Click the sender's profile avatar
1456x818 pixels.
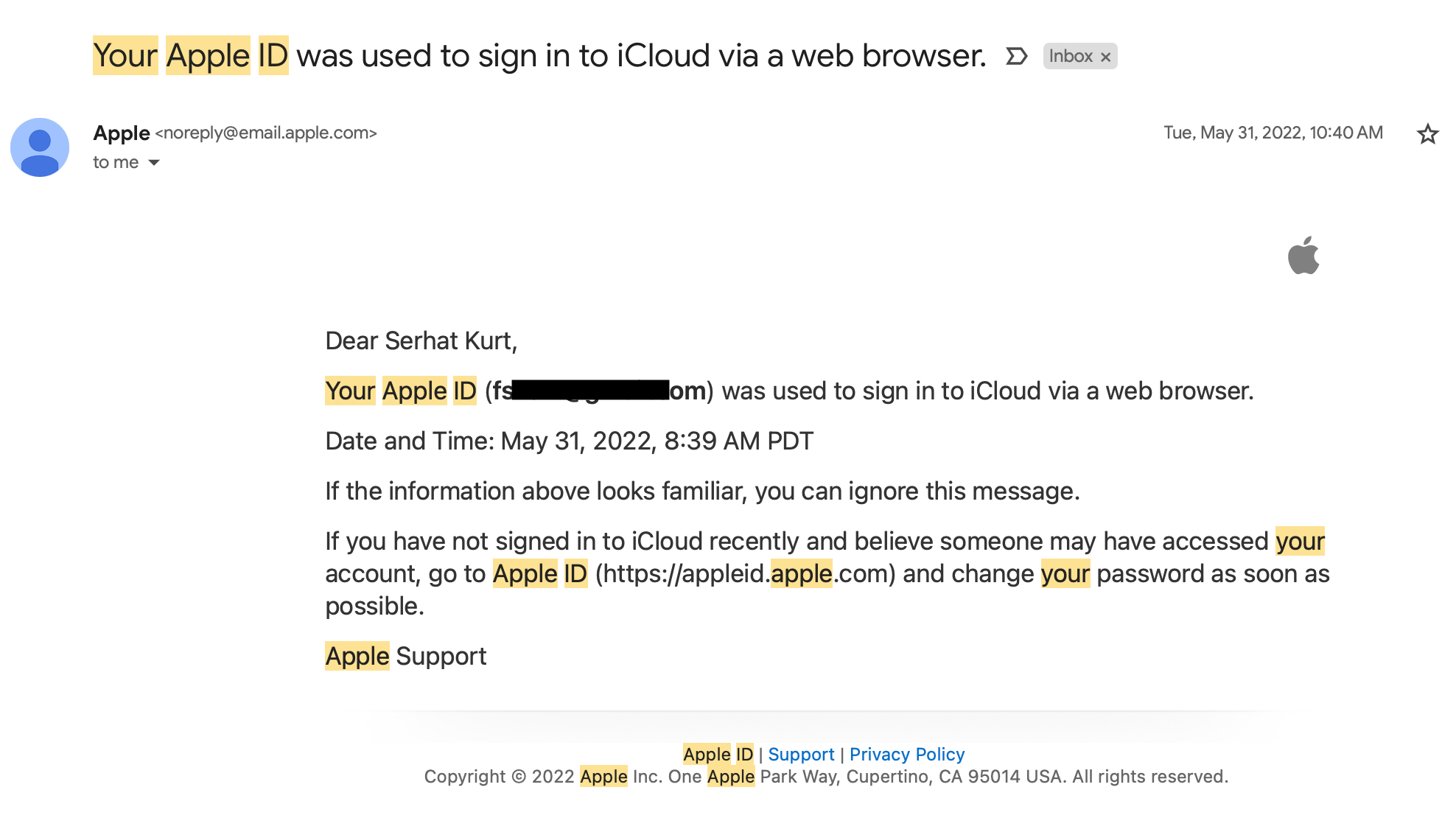[40, 147]
